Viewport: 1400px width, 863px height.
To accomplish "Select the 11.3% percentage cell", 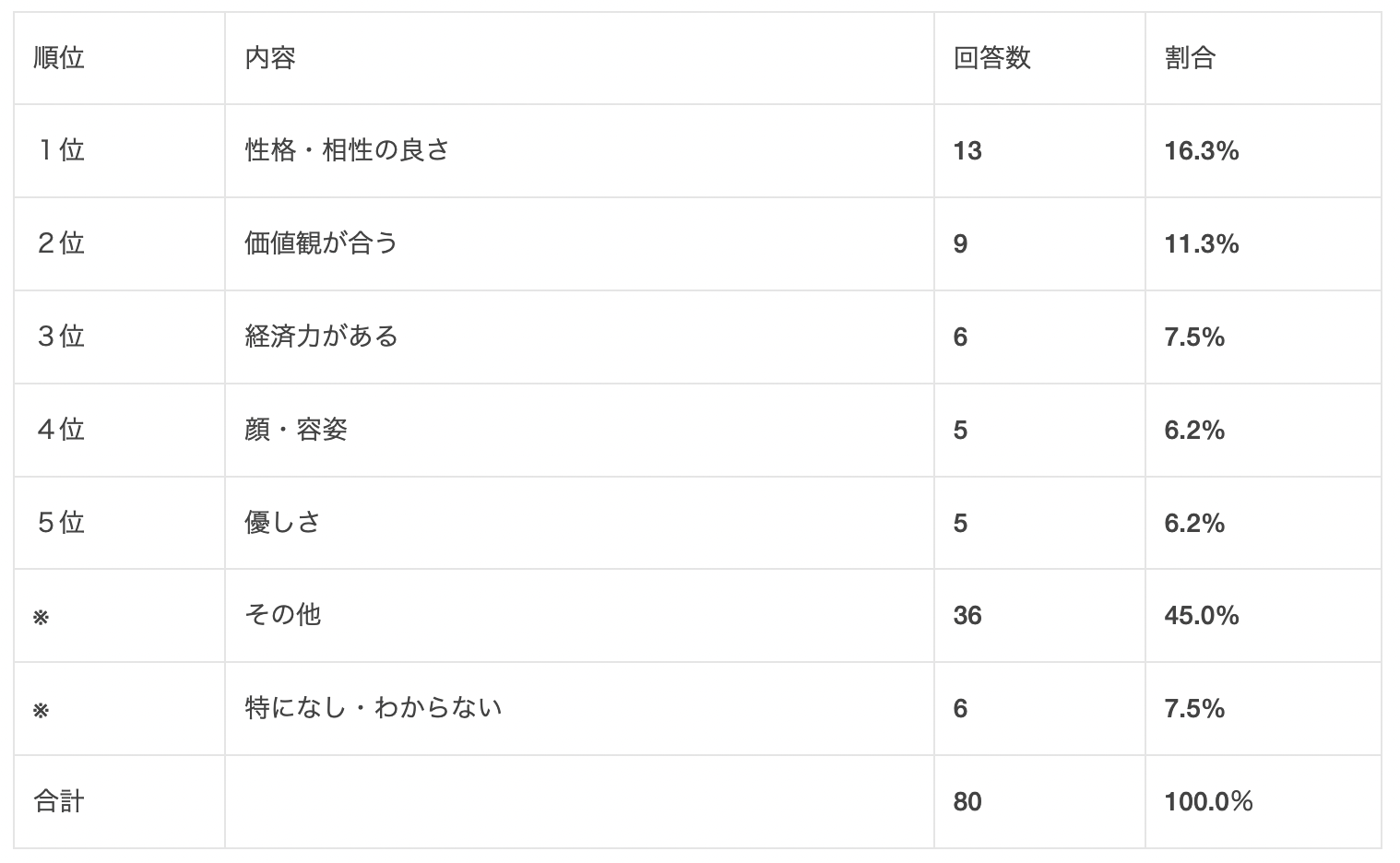I will pos(1201,243).
